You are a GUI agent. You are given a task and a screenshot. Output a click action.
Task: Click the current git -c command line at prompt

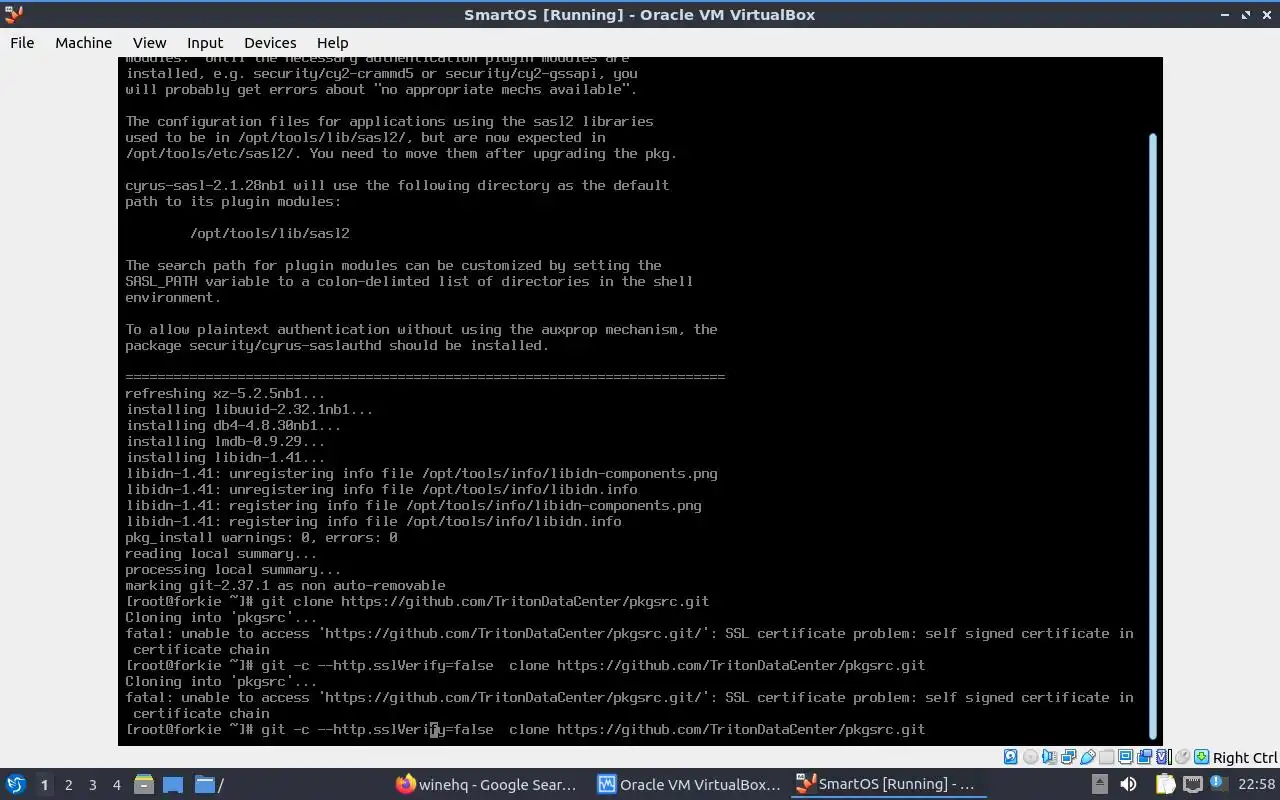coord(525,729)
